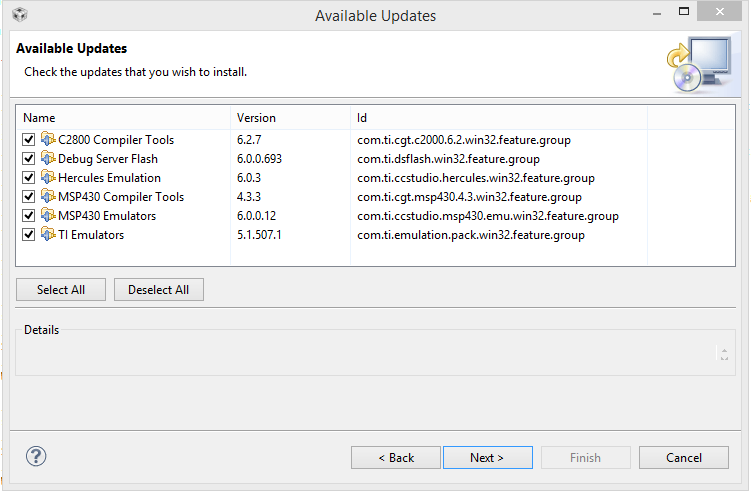Sort by the Name column header

(124, 118)
